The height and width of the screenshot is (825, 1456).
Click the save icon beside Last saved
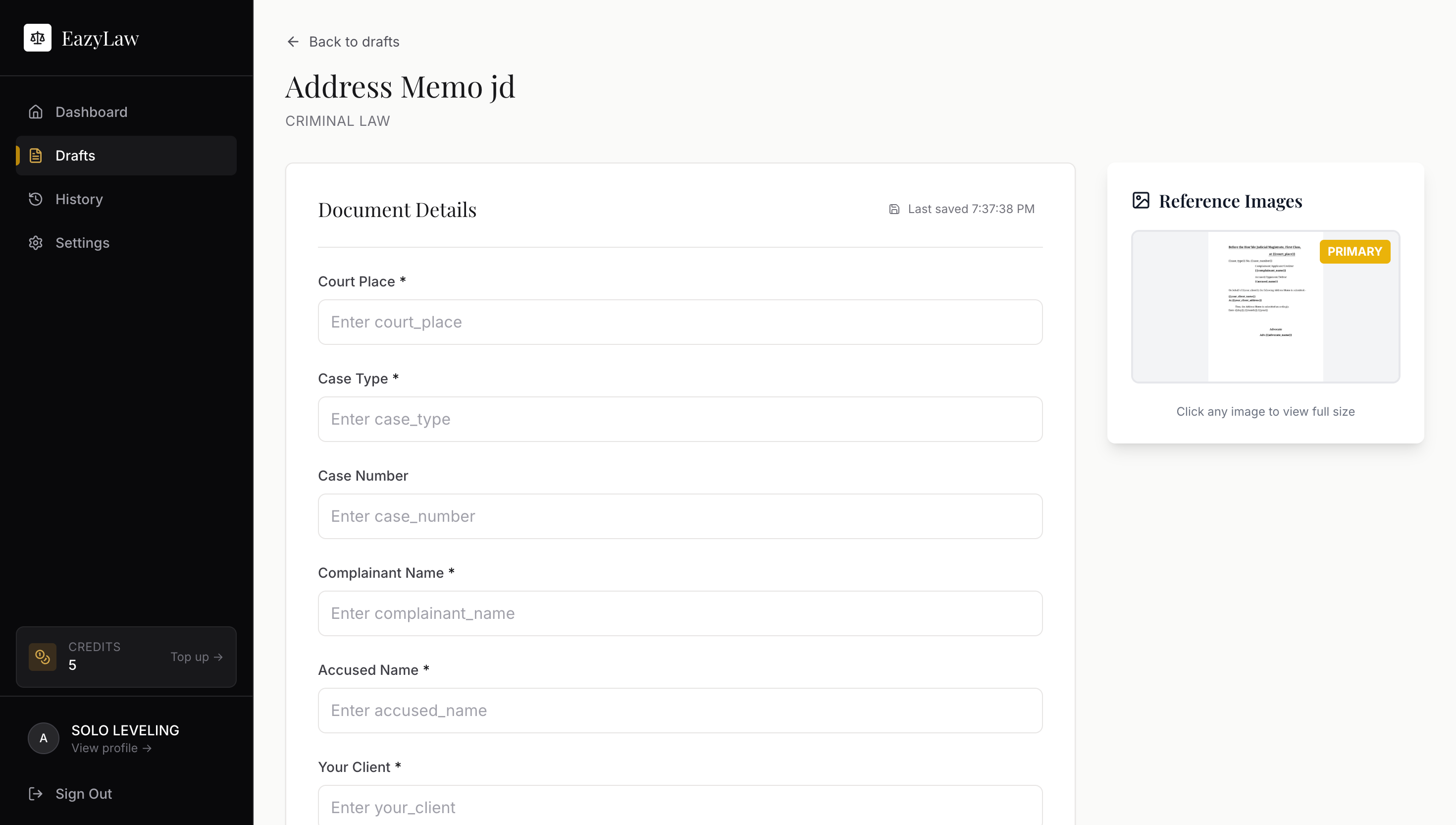coord(894,209)
